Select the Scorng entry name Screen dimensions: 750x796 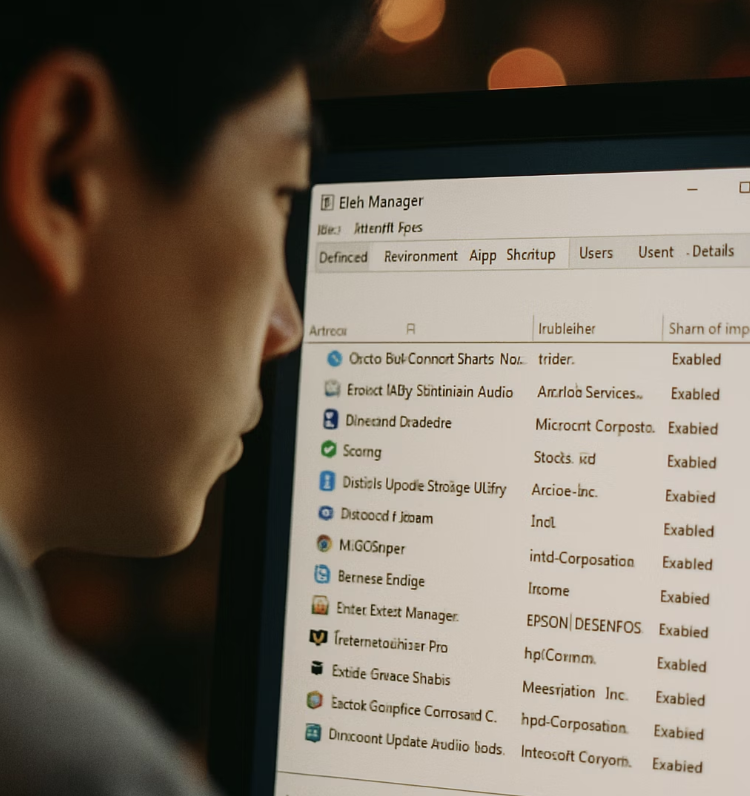point(362,451)
